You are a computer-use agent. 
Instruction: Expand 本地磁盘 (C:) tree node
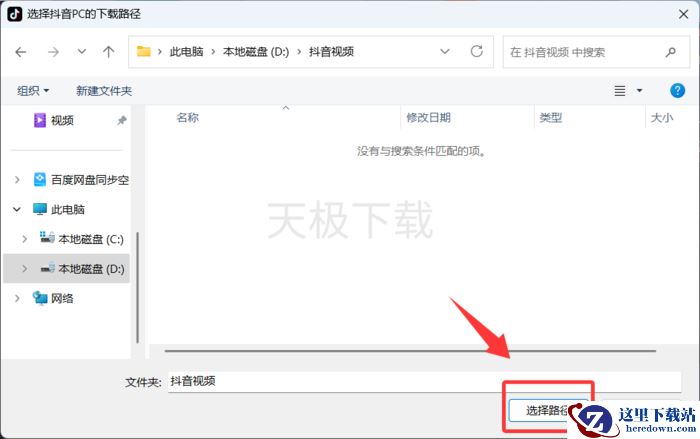click(x=25, y=239)
